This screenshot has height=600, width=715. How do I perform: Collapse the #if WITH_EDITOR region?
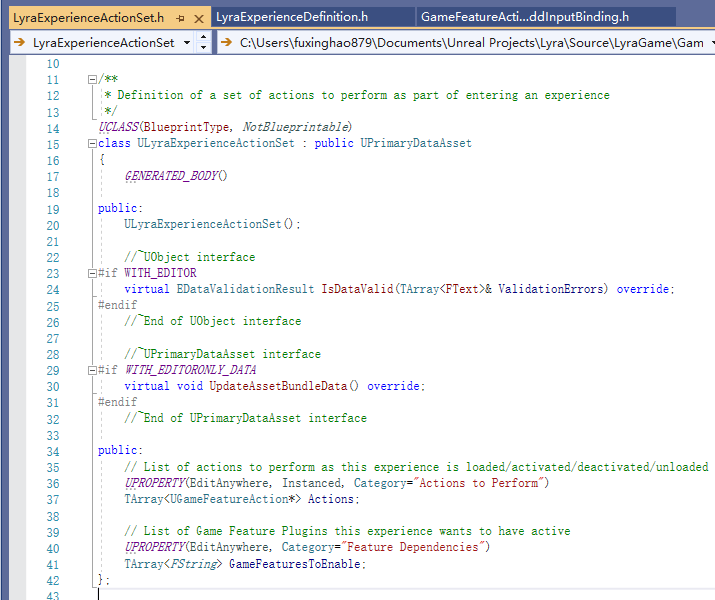tap(92, 274)
